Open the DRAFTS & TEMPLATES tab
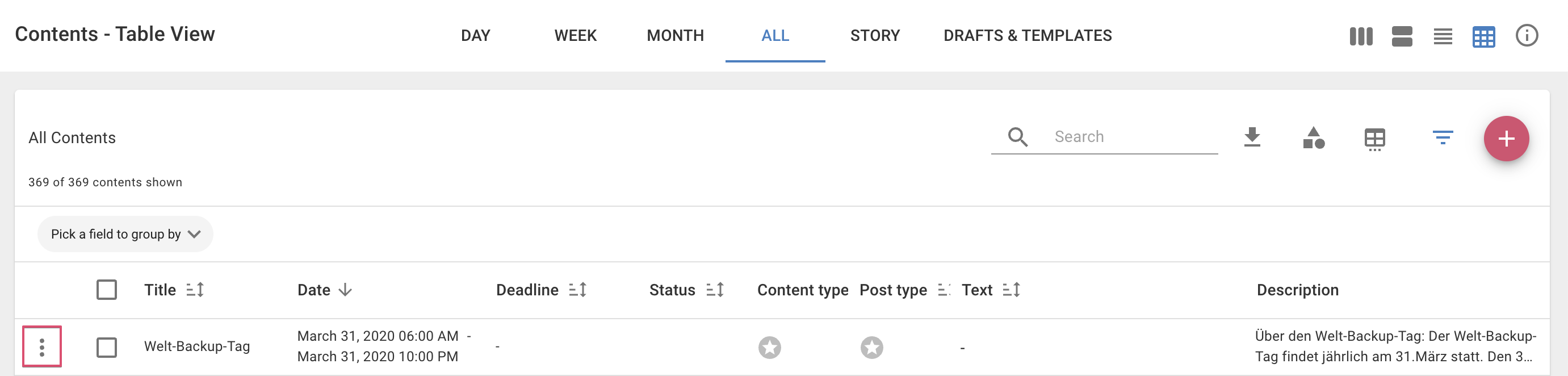Image resolution: width=1568 pixels, height=376 pixels. coord(1027,35)
